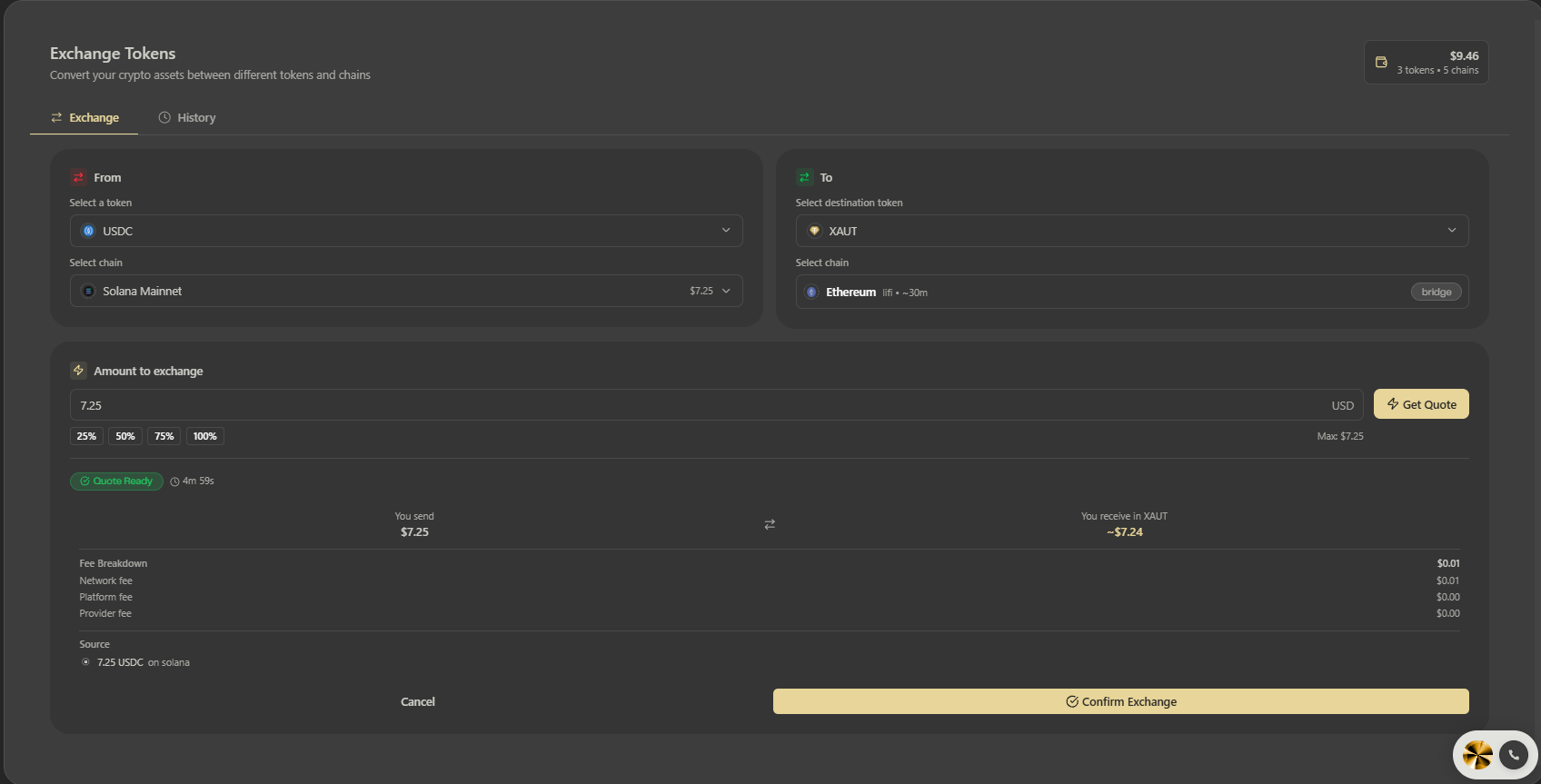Click the Confirm Exchange button
This screenshot has width=1541, height=784.
point(1121,701)
